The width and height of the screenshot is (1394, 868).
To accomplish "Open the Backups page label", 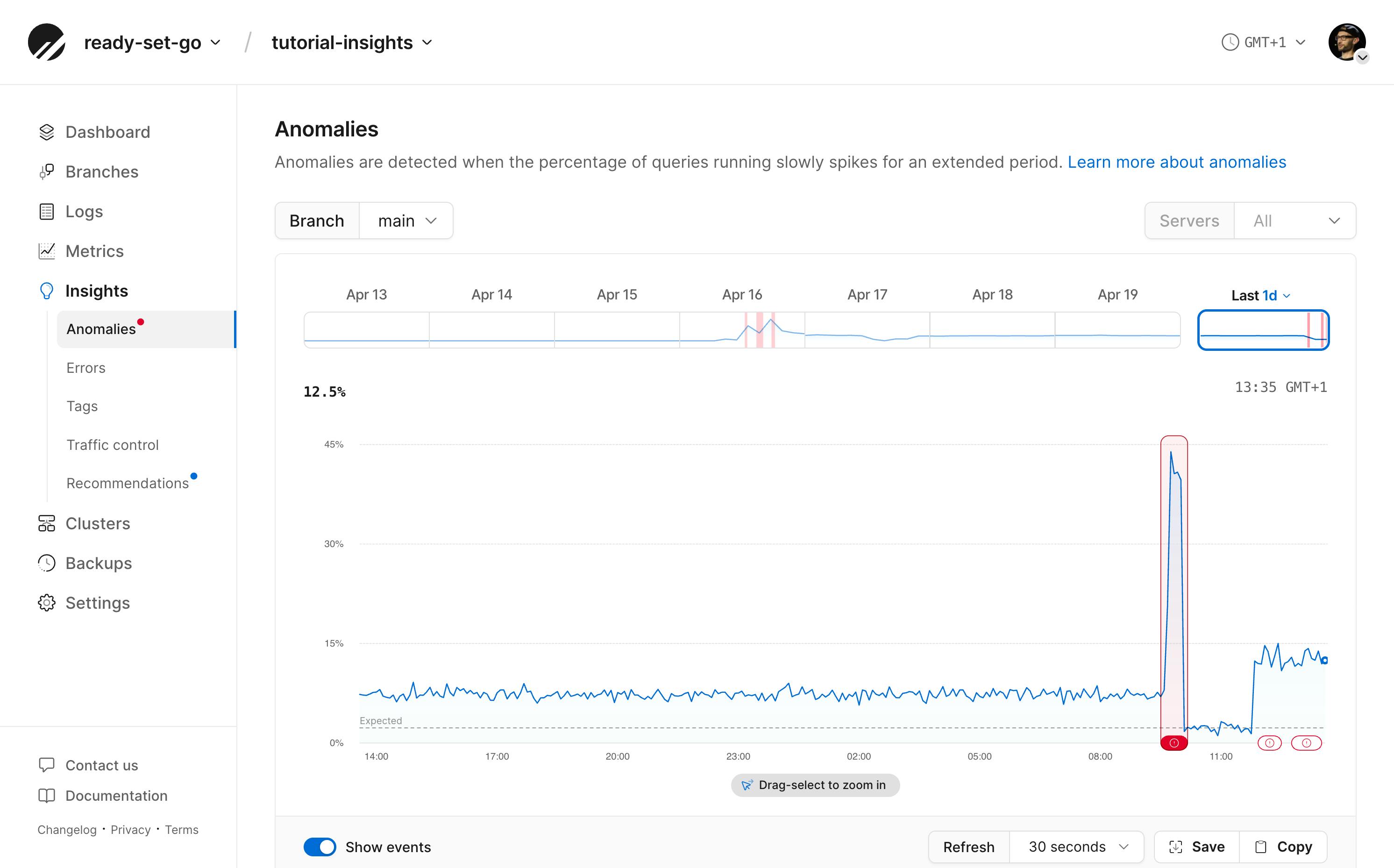I will click(x=98, y=562).
